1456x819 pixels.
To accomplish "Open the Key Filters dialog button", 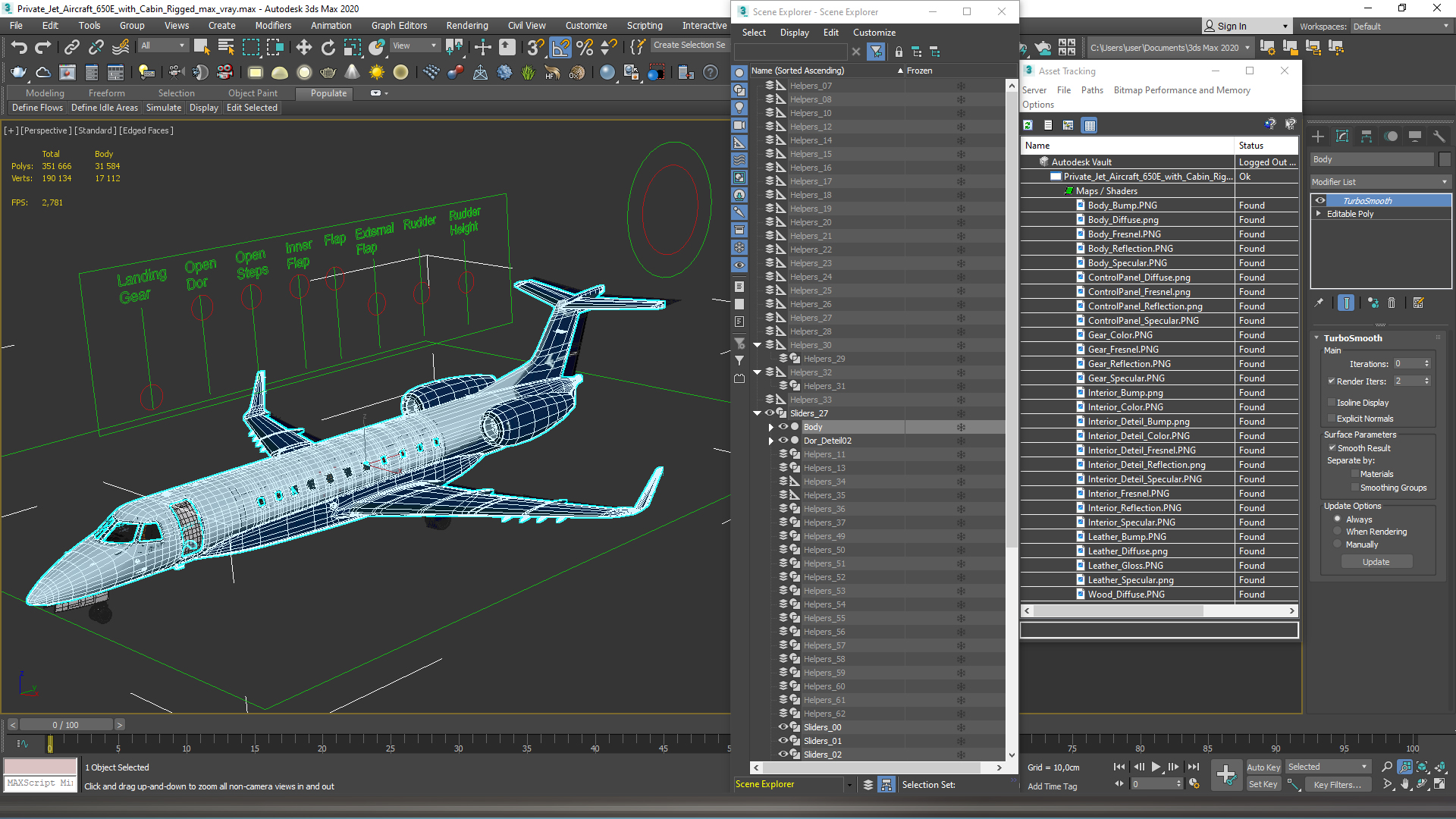I will [x=1338, y=785].
